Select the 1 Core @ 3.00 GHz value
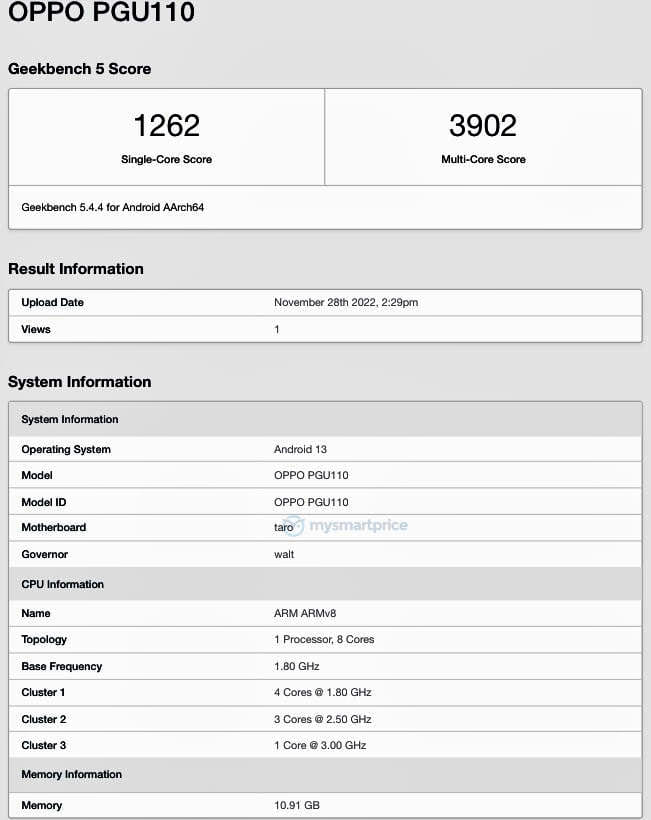This screenshot has height=820, width=651. click(320, 746)
